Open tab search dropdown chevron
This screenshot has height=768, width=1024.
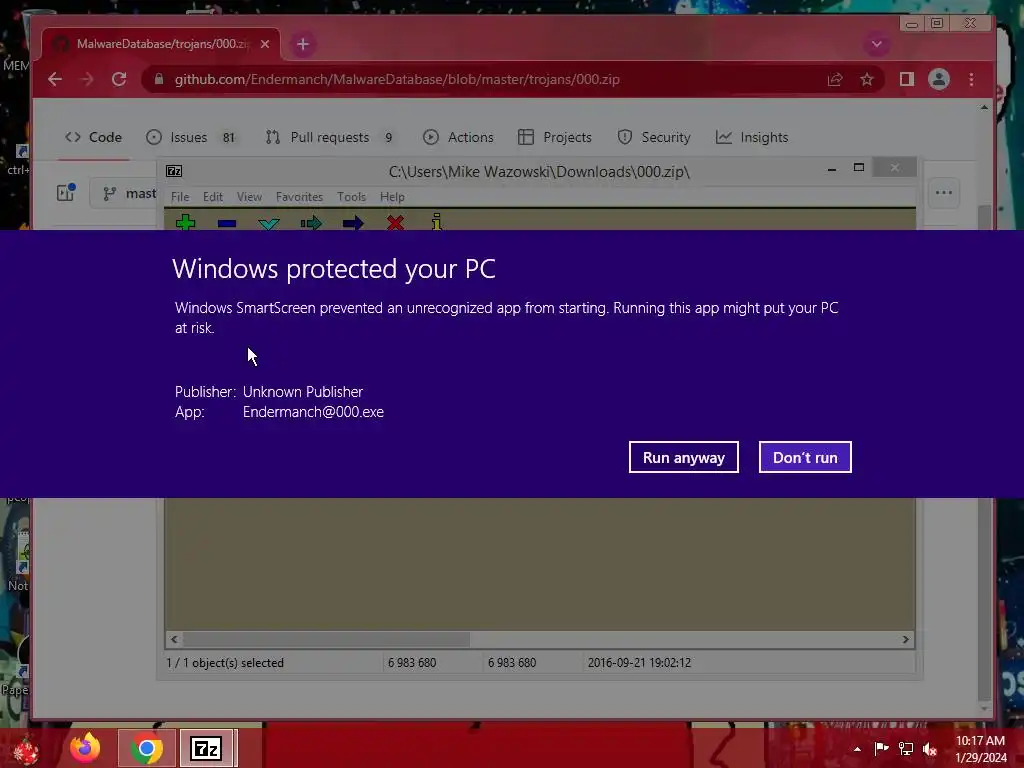click(876, 44)
